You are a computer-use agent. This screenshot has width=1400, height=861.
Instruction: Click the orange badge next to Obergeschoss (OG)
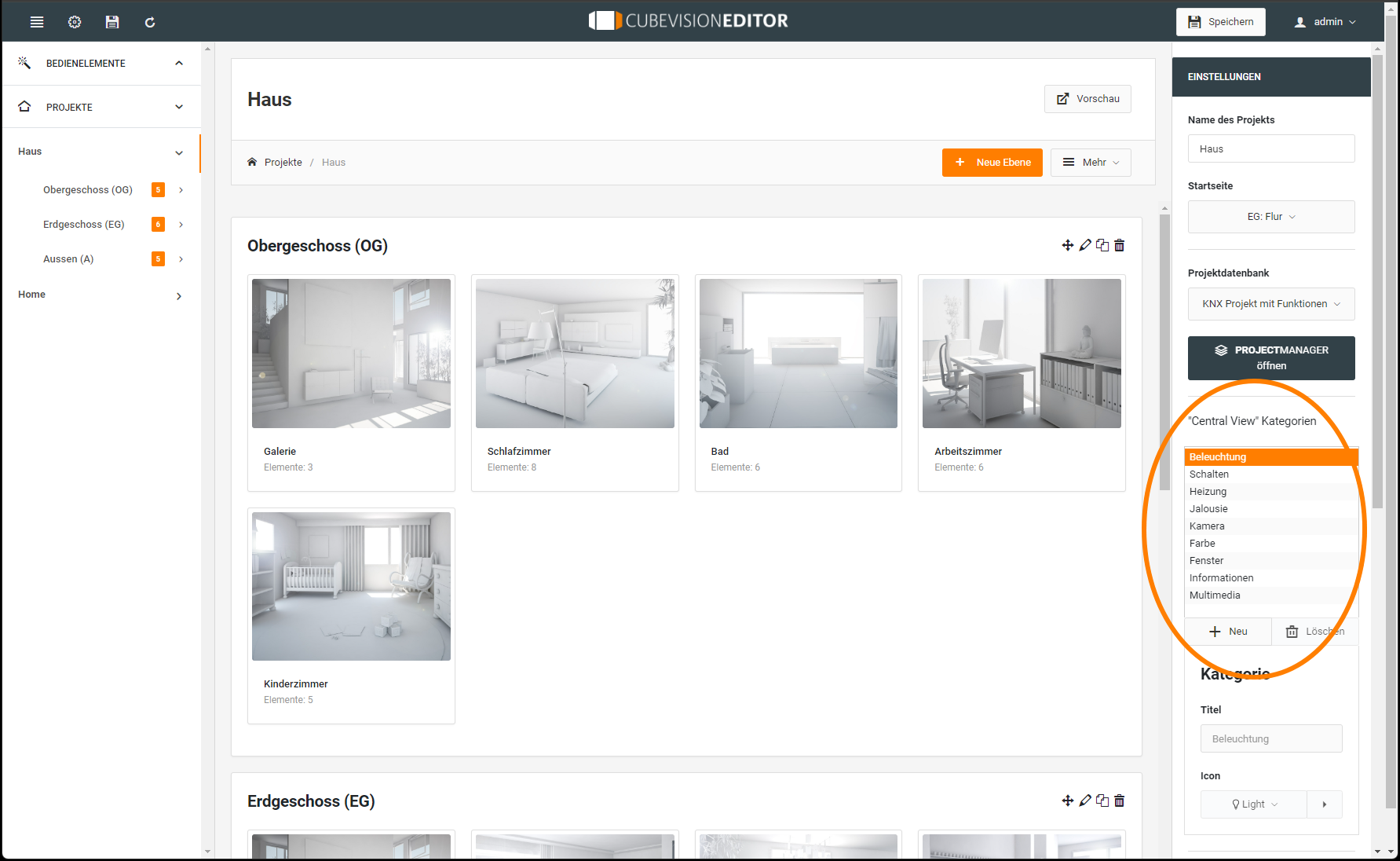click(x=158, y=189)
